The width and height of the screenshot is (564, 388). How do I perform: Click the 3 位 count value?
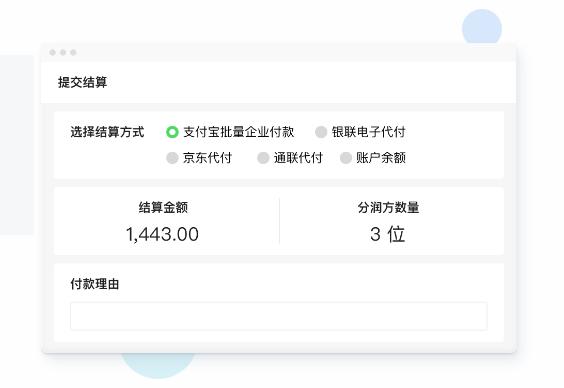tap(387, 234)
